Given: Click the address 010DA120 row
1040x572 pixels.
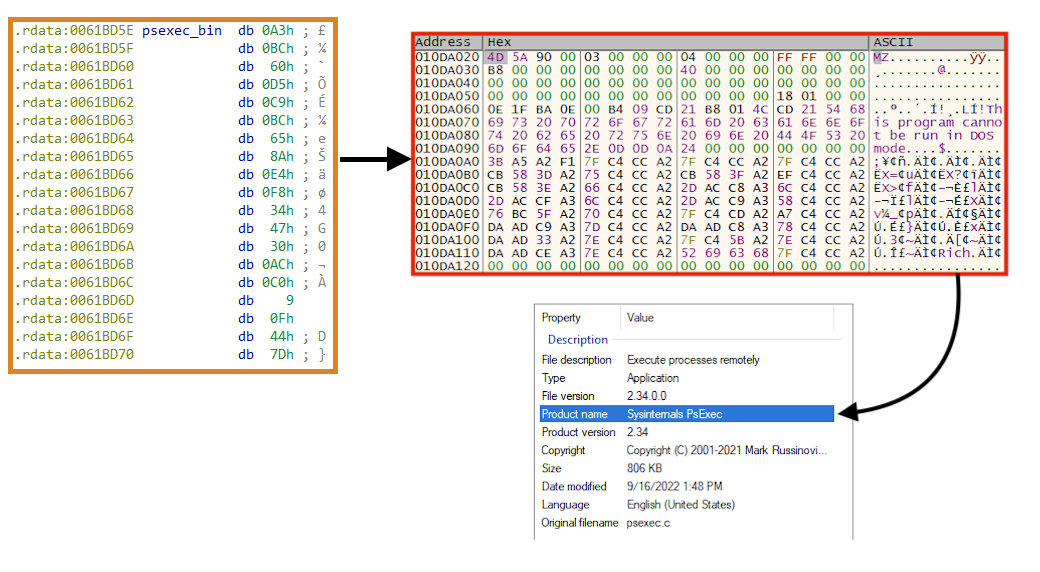Looking at the screenshot, I should pyautogui.click(x=447, y=264).
